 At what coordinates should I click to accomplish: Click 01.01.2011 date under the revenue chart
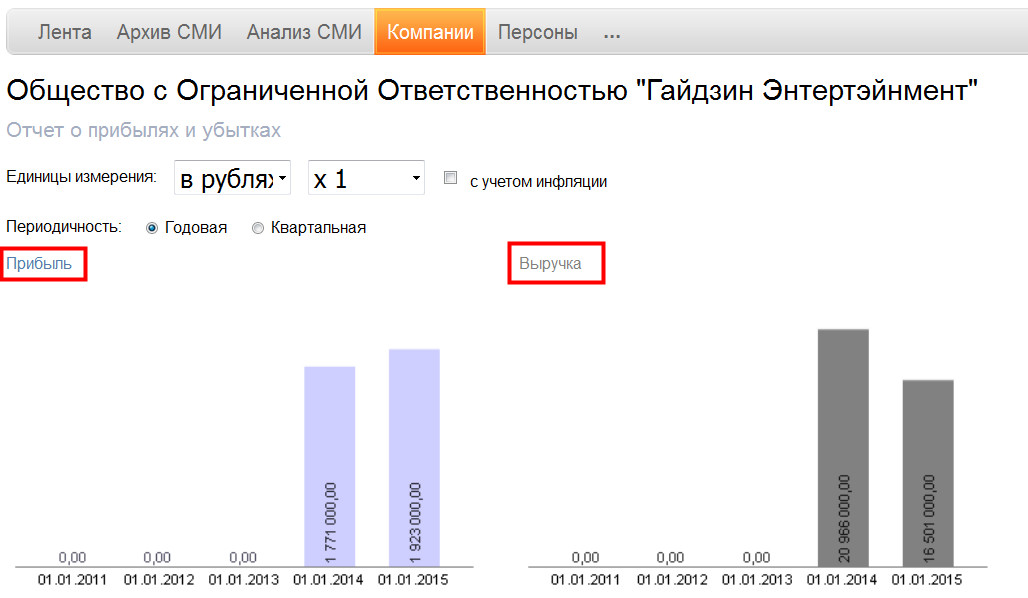pyautogui.click(x=585, y=580)
